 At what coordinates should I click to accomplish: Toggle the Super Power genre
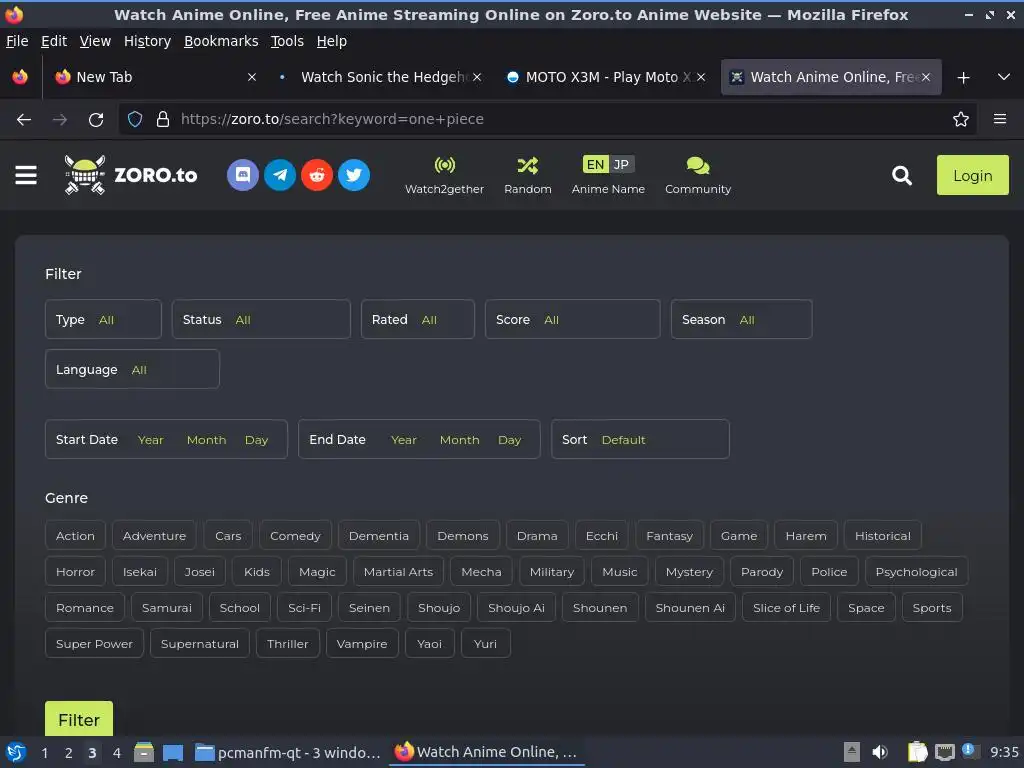point(94,644)
